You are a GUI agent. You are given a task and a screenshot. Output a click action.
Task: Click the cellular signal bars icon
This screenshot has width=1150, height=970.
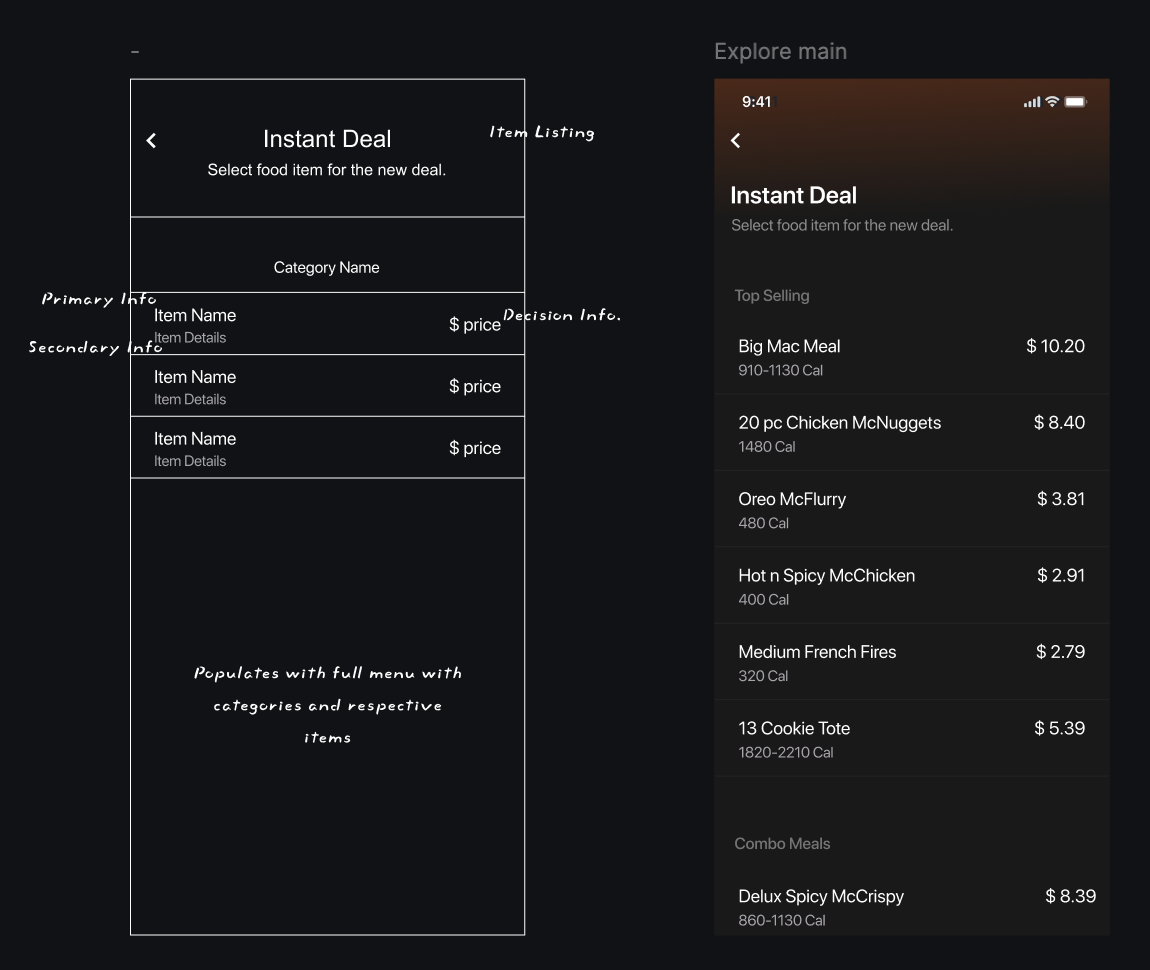click(x=1032, y=102)
